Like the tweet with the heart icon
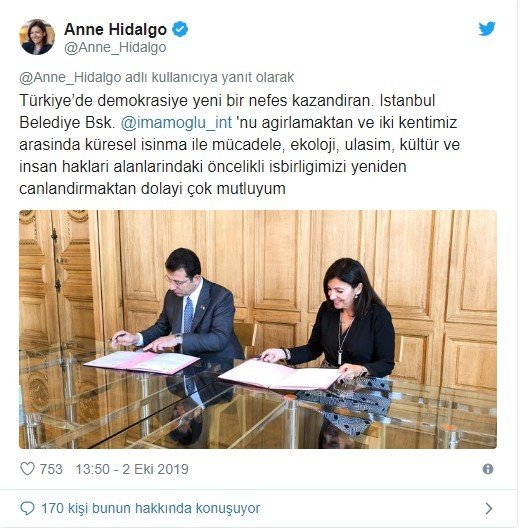 pyautogui.click(x=27, y=468)
